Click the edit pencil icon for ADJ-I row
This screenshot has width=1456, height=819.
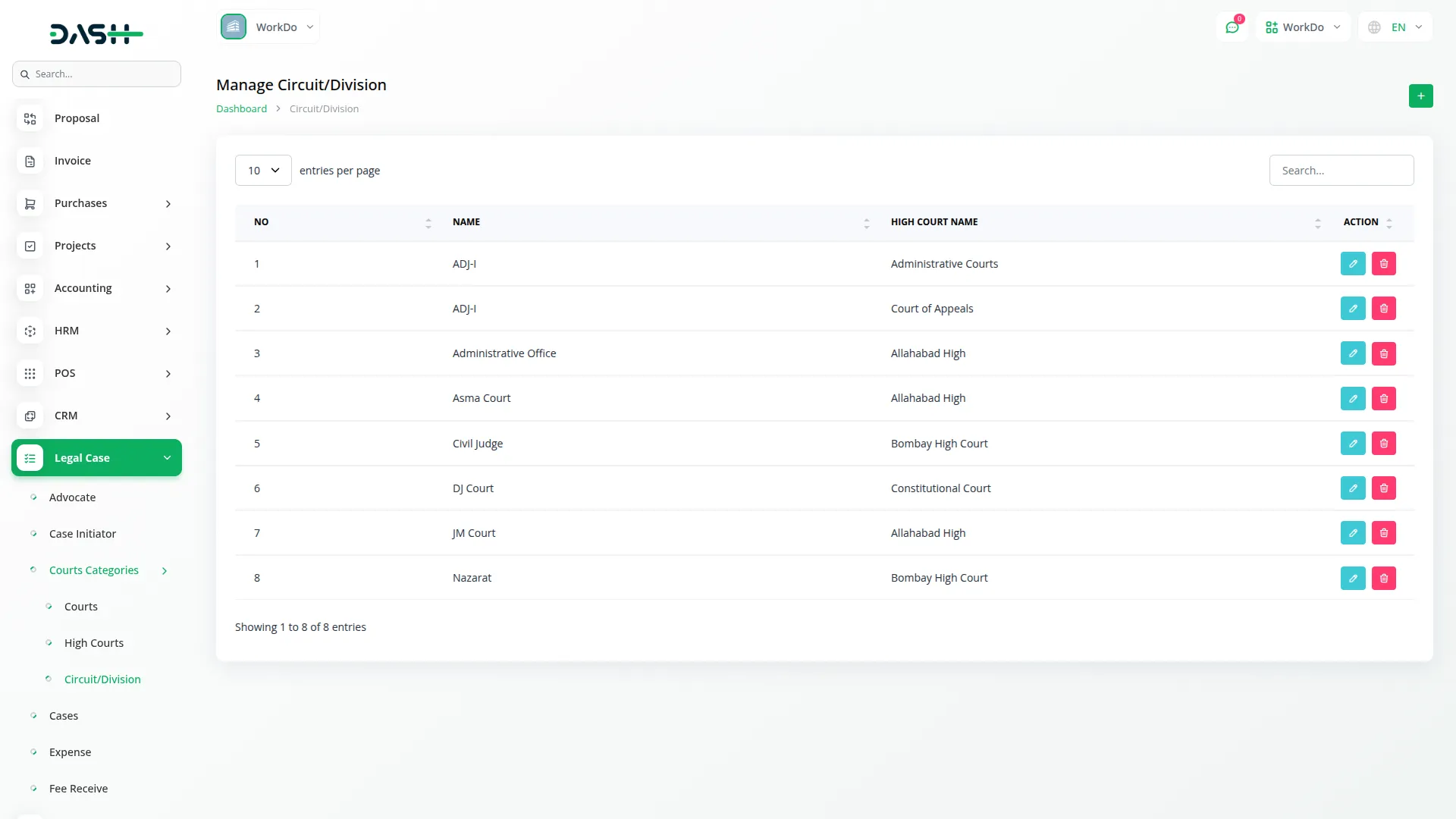point(1353,263)
